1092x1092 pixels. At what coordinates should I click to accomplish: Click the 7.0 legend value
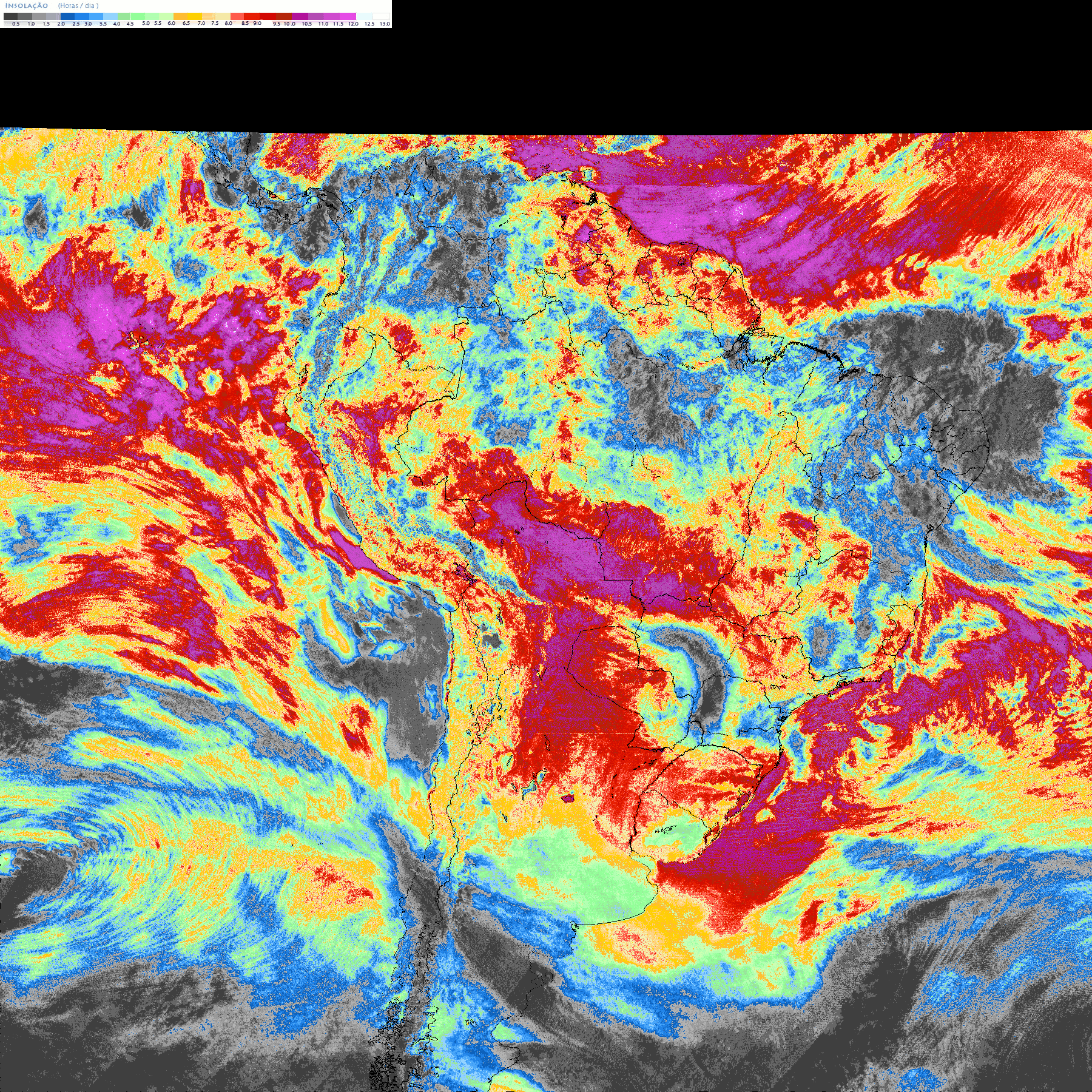coord(201,23)
